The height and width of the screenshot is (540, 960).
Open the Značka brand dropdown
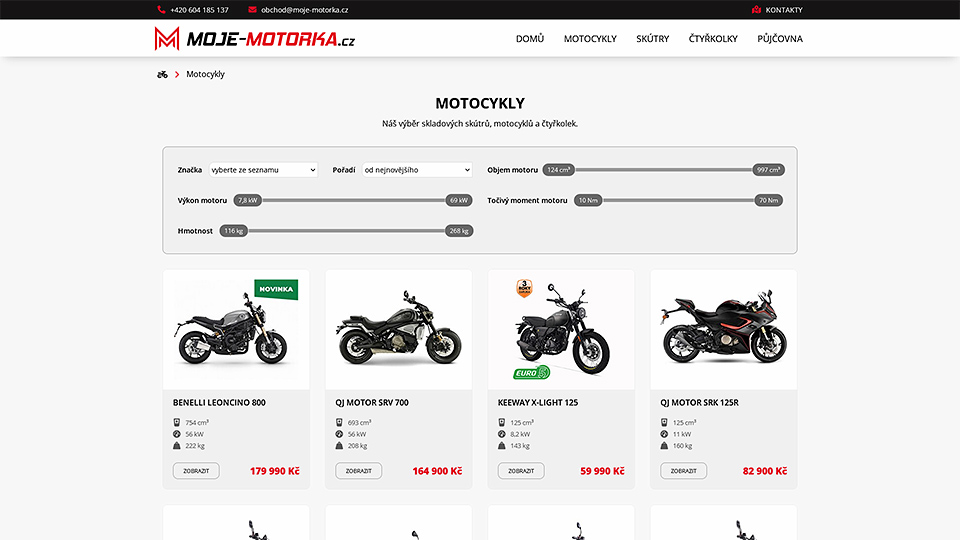point(263,170)
